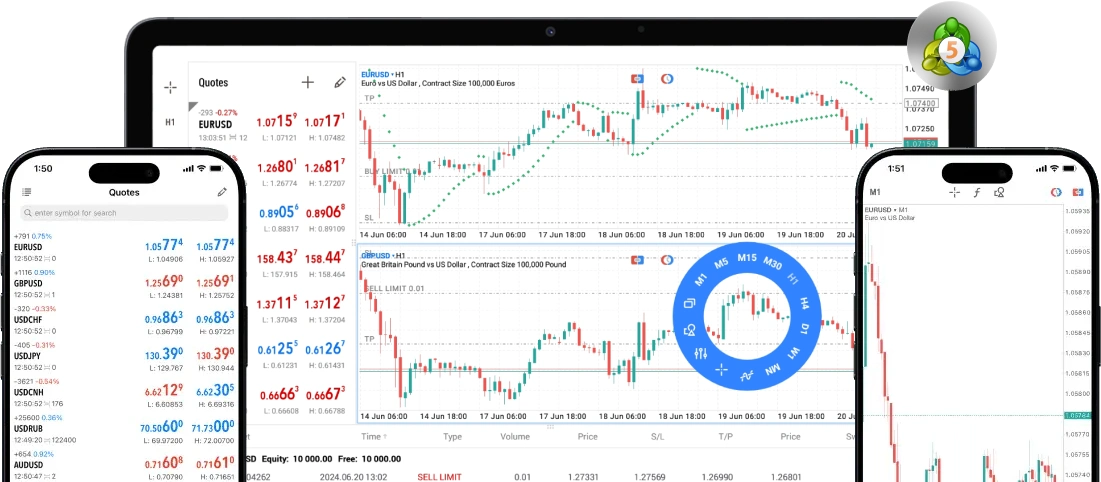Click the Time column header in tablet trade table
1101x482 pixels.
click(x=374, y=436)
